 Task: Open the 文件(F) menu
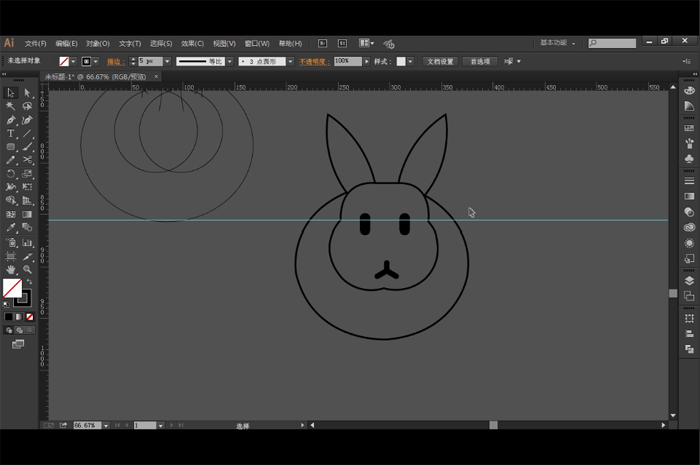tap(35, 44)
